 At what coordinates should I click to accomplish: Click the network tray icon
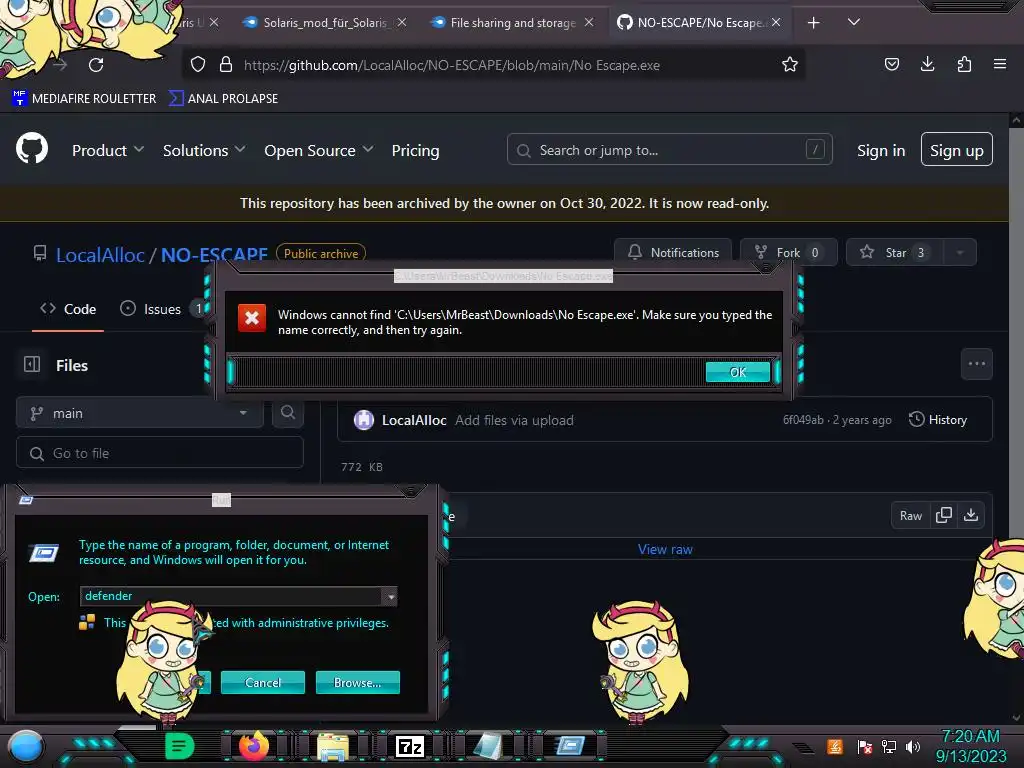click(x=889, y=746)
